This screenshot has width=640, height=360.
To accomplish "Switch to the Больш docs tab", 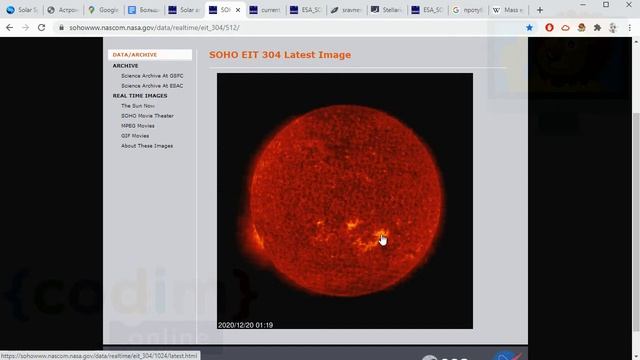I will pyautogui.click(x=144, y=10).
